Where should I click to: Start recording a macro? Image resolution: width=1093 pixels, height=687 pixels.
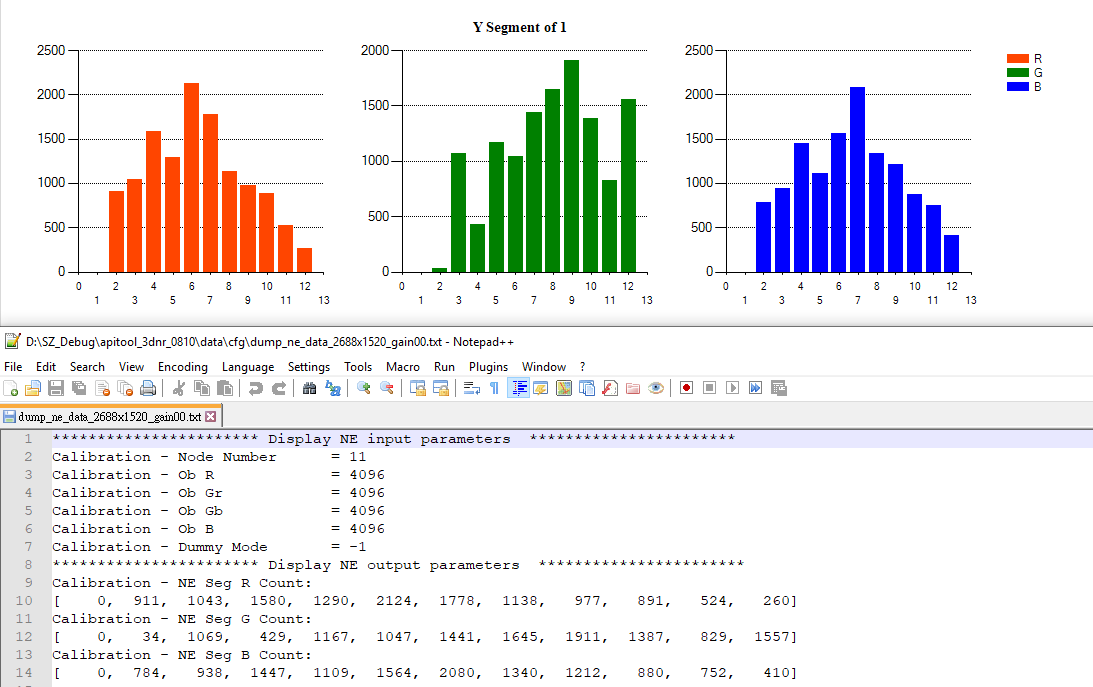coord(687,388)
